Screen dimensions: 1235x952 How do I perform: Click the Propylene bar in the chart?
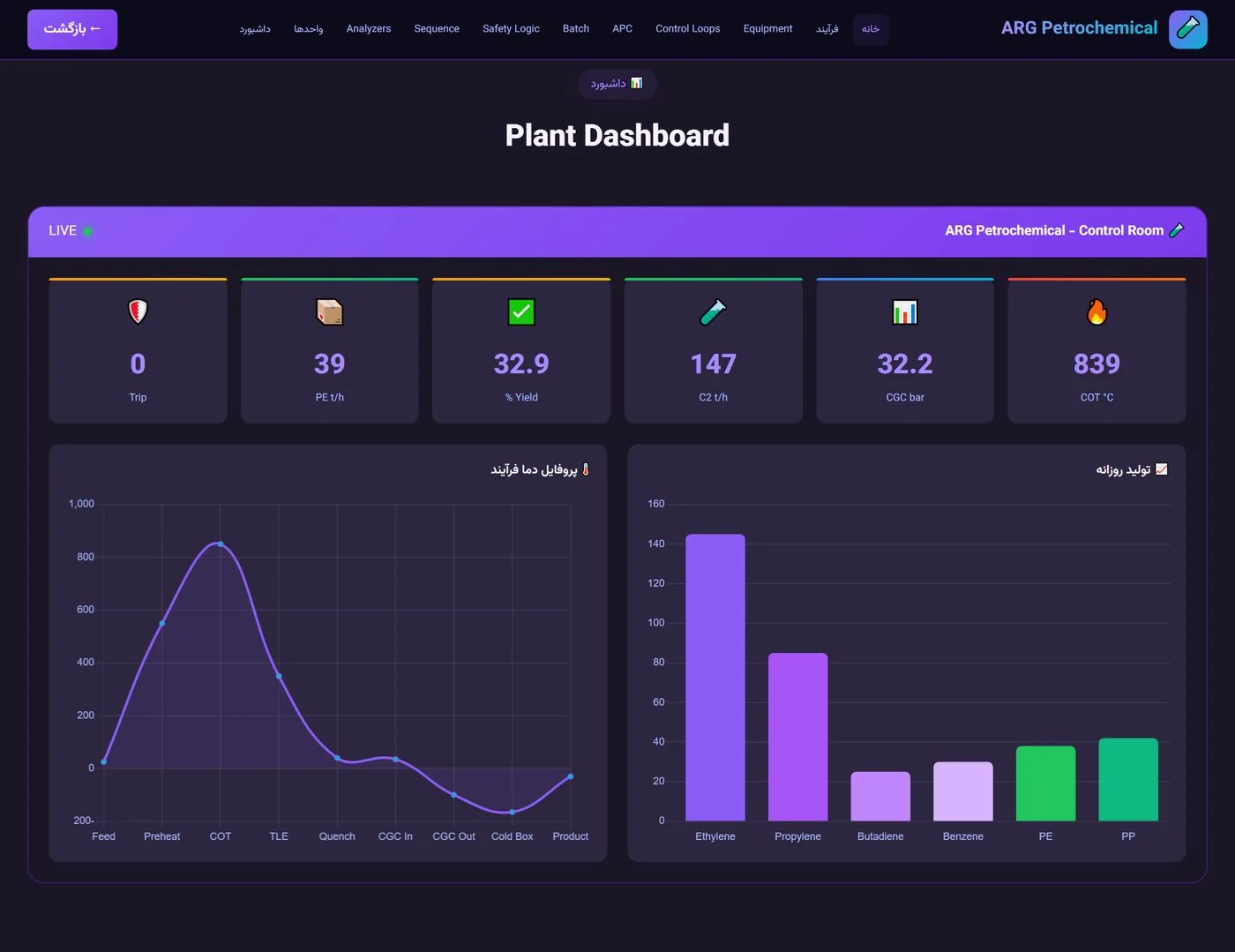[798, 737]
